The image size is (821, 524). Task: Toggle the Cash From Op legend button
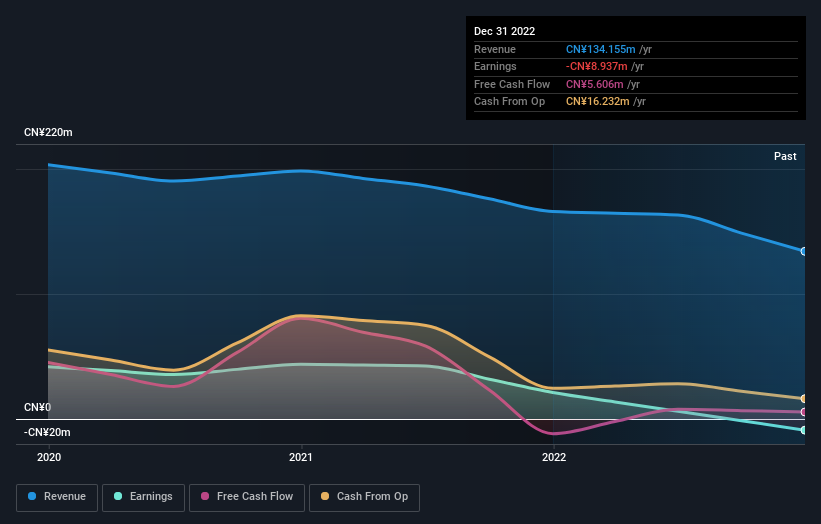[x=364, y=497]
